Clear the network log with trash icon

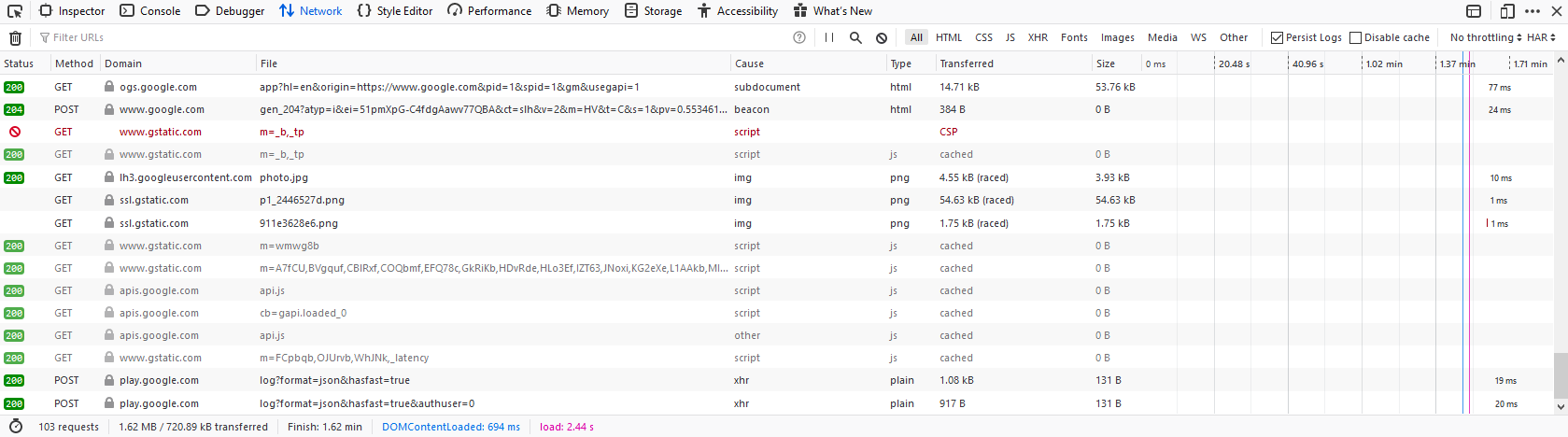pyautogui.click(x=15, y=38)
